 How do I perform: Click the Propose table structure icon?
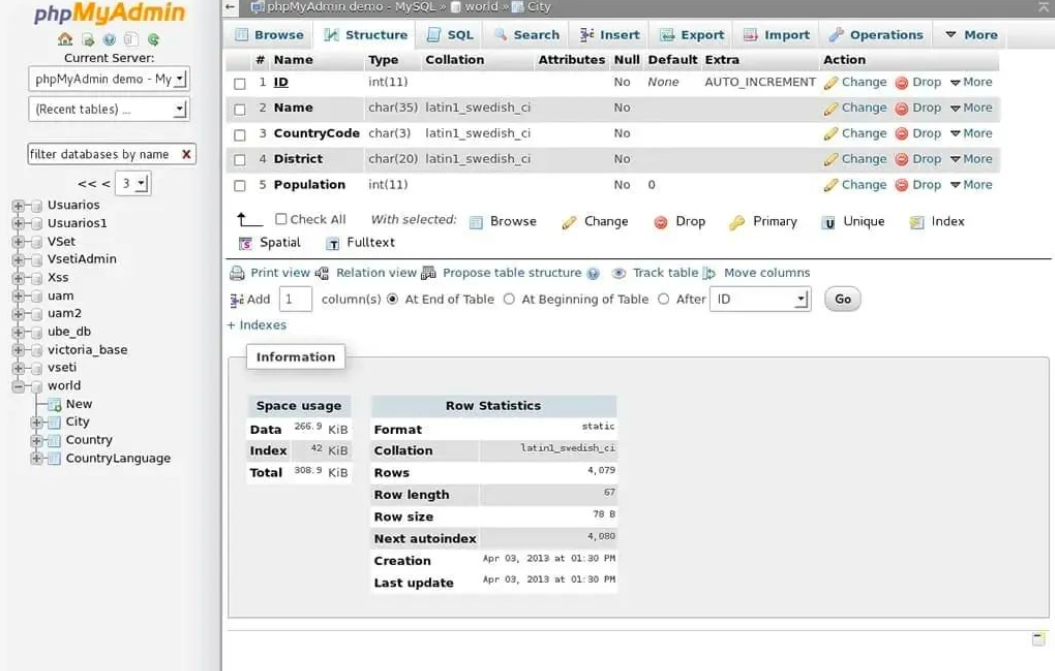click(x=429, y=273)
